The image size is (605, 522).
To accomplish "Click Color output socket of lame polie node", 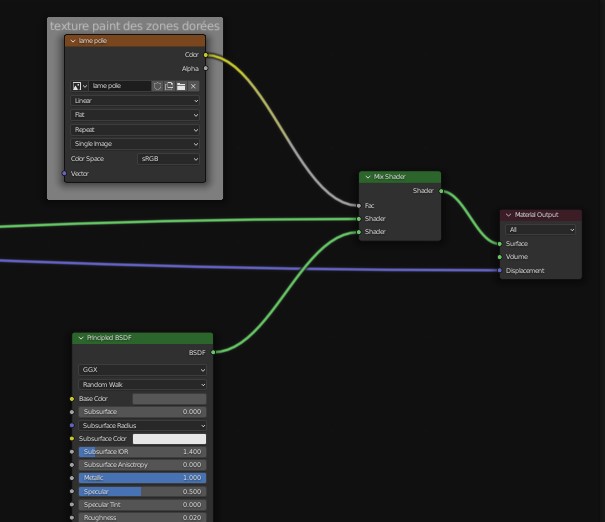I will pos(206,55).
